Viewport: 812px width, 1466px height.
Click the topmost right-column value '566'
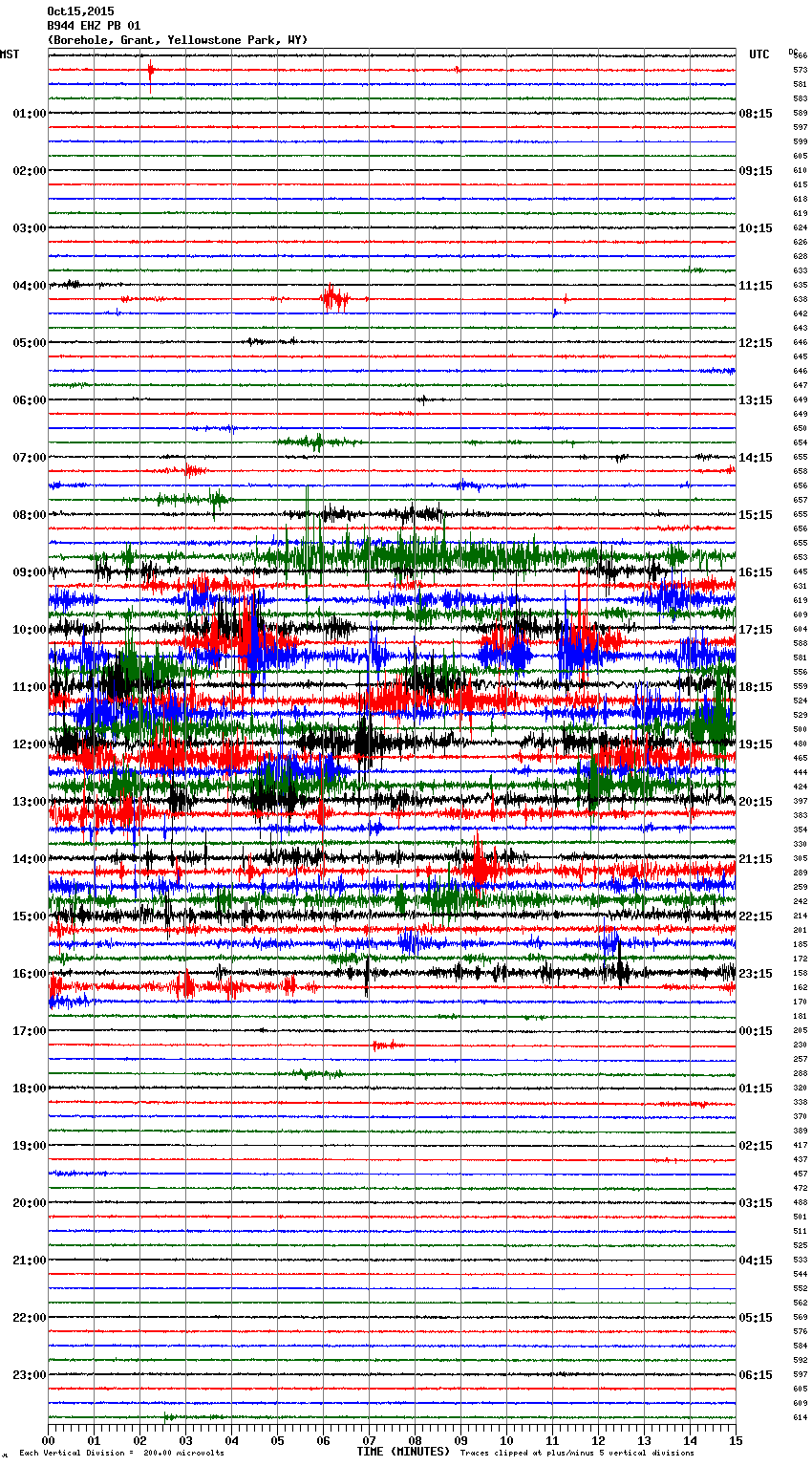tap(801, 55)
